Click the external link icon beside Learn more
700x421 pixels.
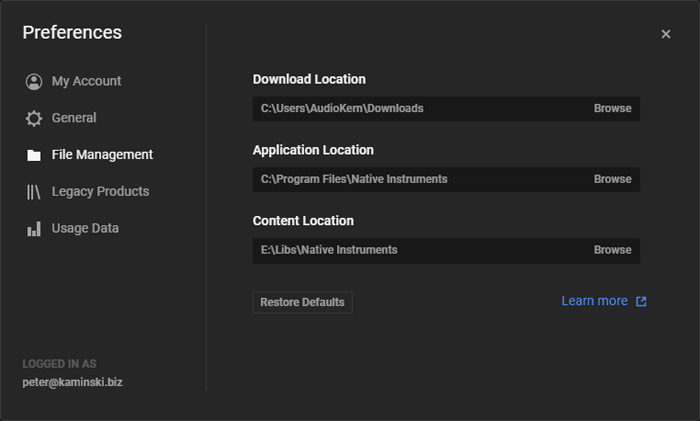click(641, 301)
